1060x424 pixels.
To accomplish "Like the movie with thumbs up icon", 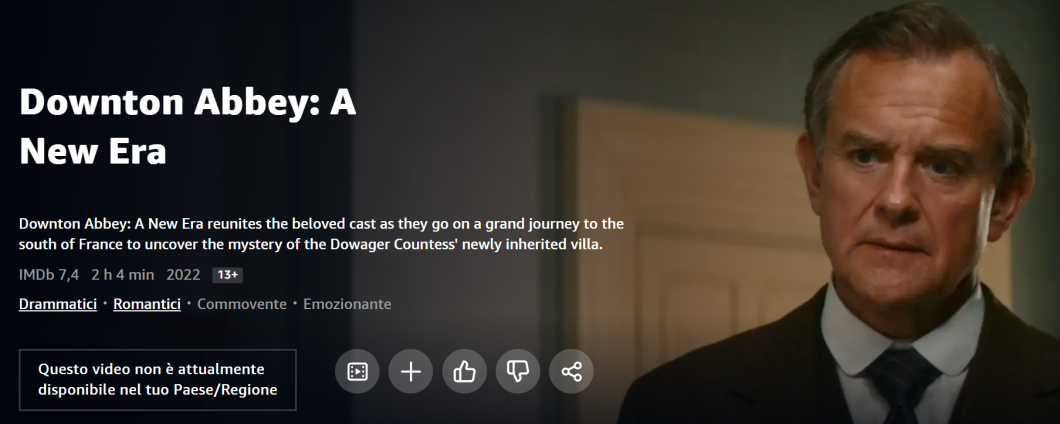I will click(464, 371).
